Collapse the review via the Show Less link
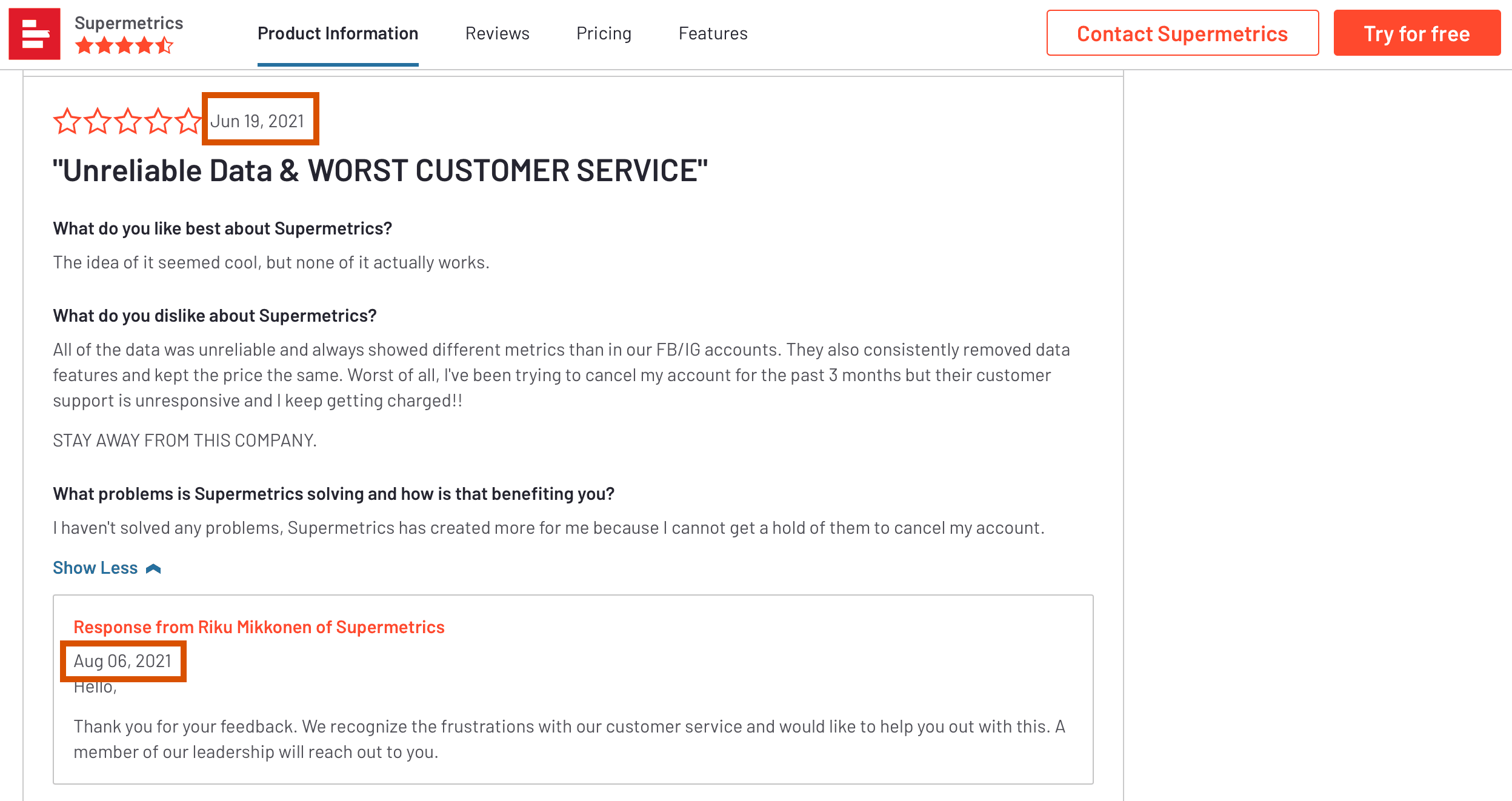 [95, 568]
